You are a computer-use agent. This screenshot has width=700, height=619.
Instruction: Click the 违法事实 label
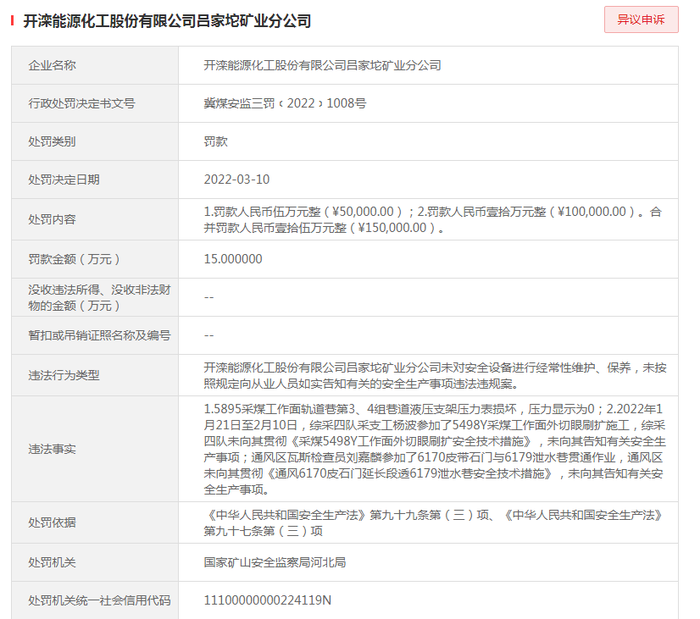(52, 449)
